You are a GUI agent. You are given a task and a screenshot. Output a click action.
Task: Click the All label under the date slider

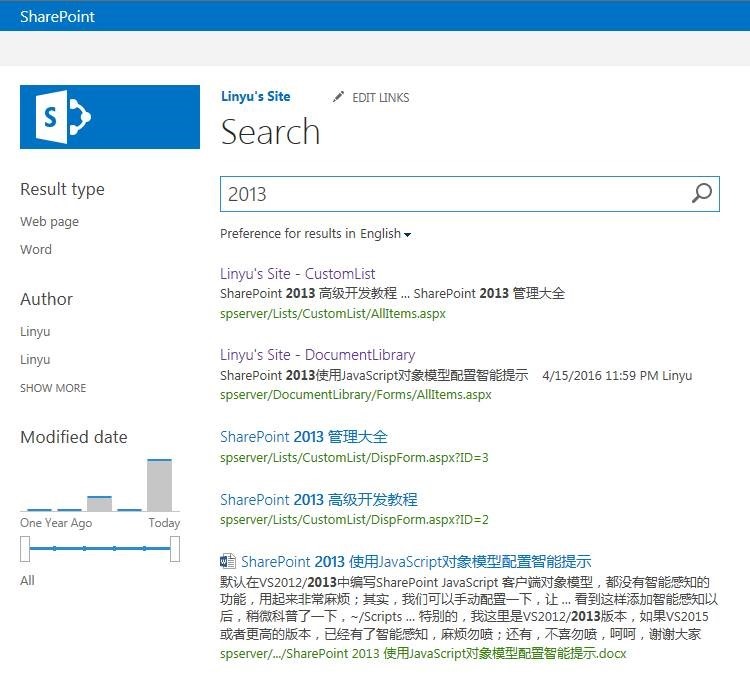pyautogui.click(x=27, y=580)
